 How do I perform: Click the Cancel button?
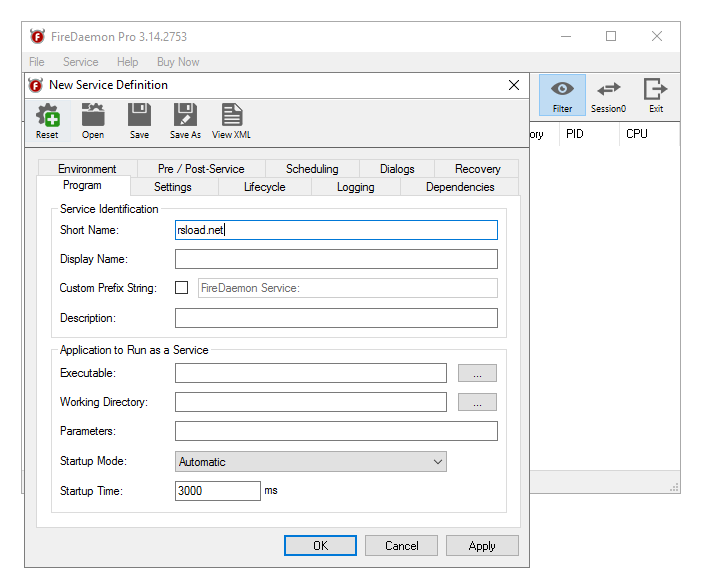click(x=402, y=545)
